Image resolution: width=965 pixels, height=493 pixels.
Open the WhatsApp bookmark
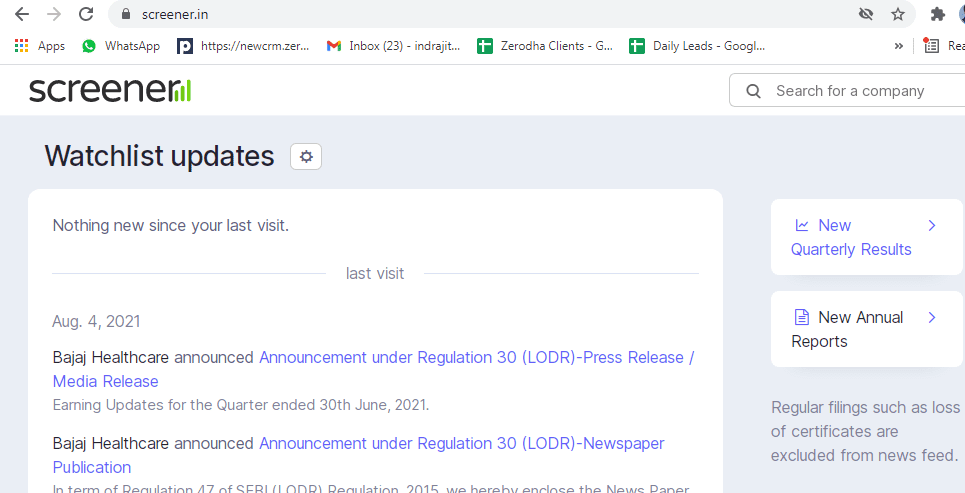tap(121, 46)
